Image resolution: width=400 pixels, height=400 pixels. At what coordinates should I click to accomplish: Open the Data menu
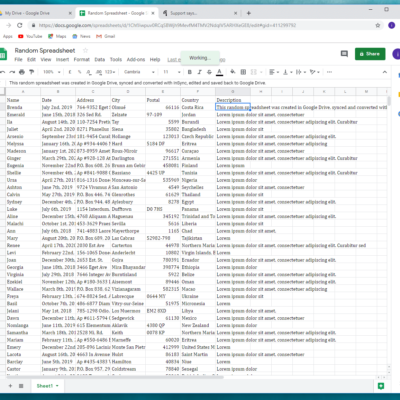pos(100,60)
